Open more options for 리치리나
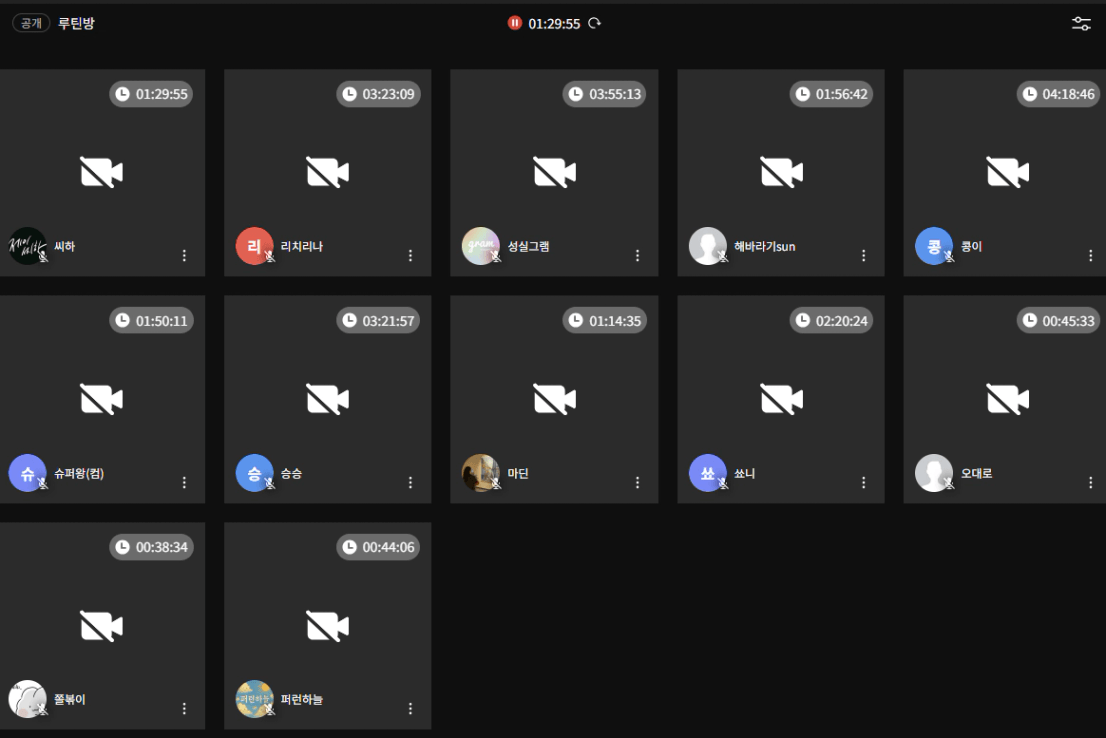 point(411,255)
